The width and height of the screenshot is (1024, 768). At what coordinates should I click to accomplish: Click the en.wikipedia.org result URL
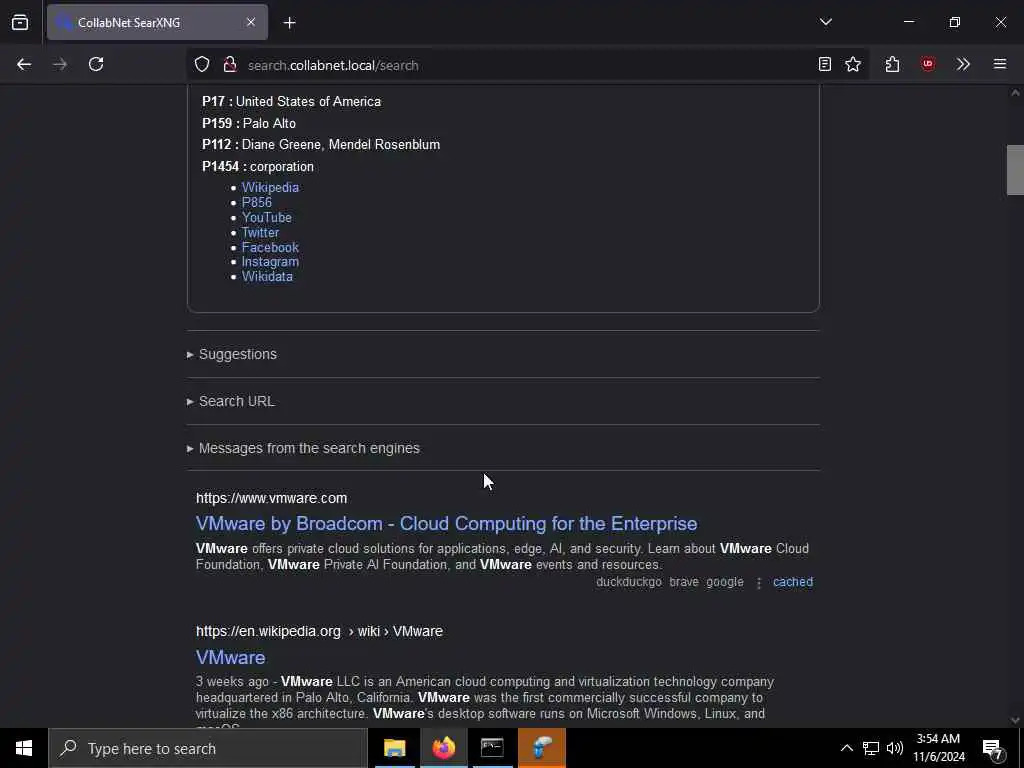point(319,632)
